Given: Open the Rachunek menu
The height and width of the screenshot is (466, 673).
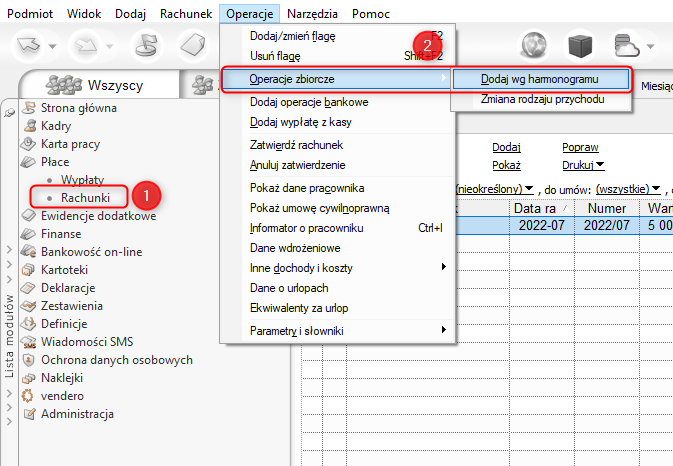Looking at the screenshot, I should pos(186,14).
